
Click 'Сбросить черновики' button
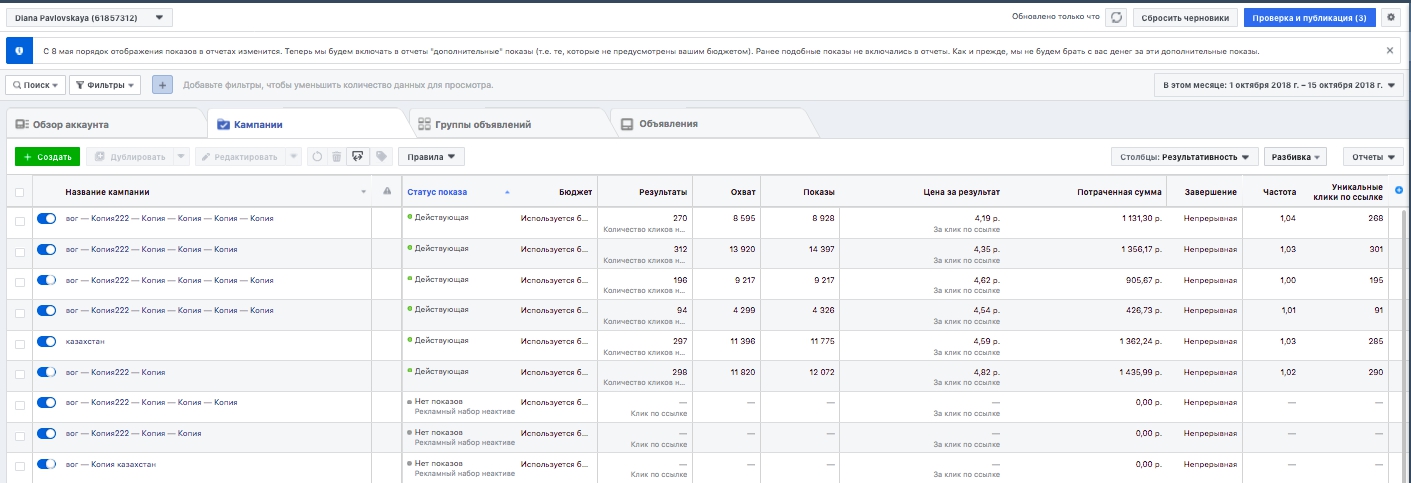(x=1186, y=18)
